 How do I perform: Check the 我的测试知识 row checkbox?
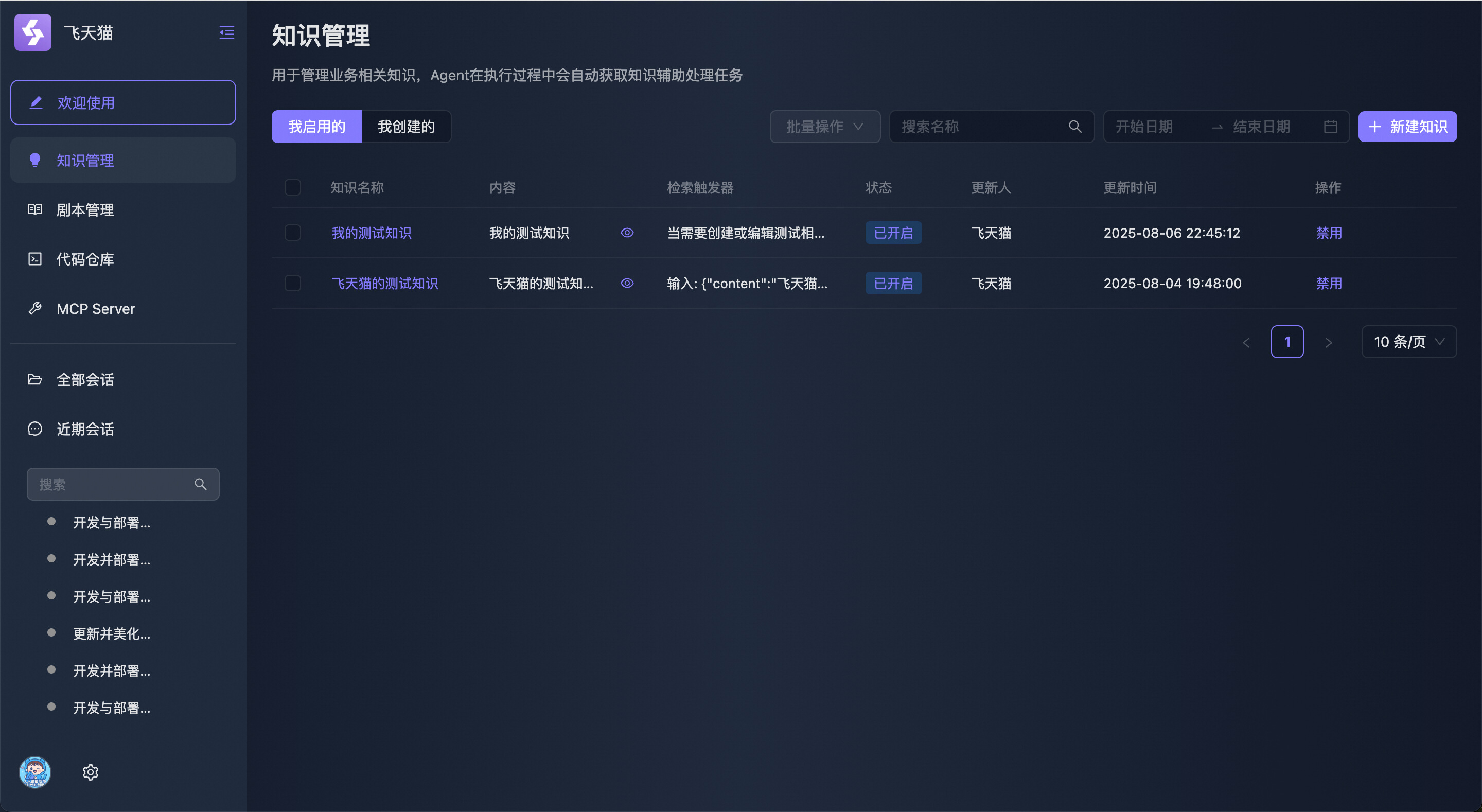pyautogui.click(x=293, y=233)
